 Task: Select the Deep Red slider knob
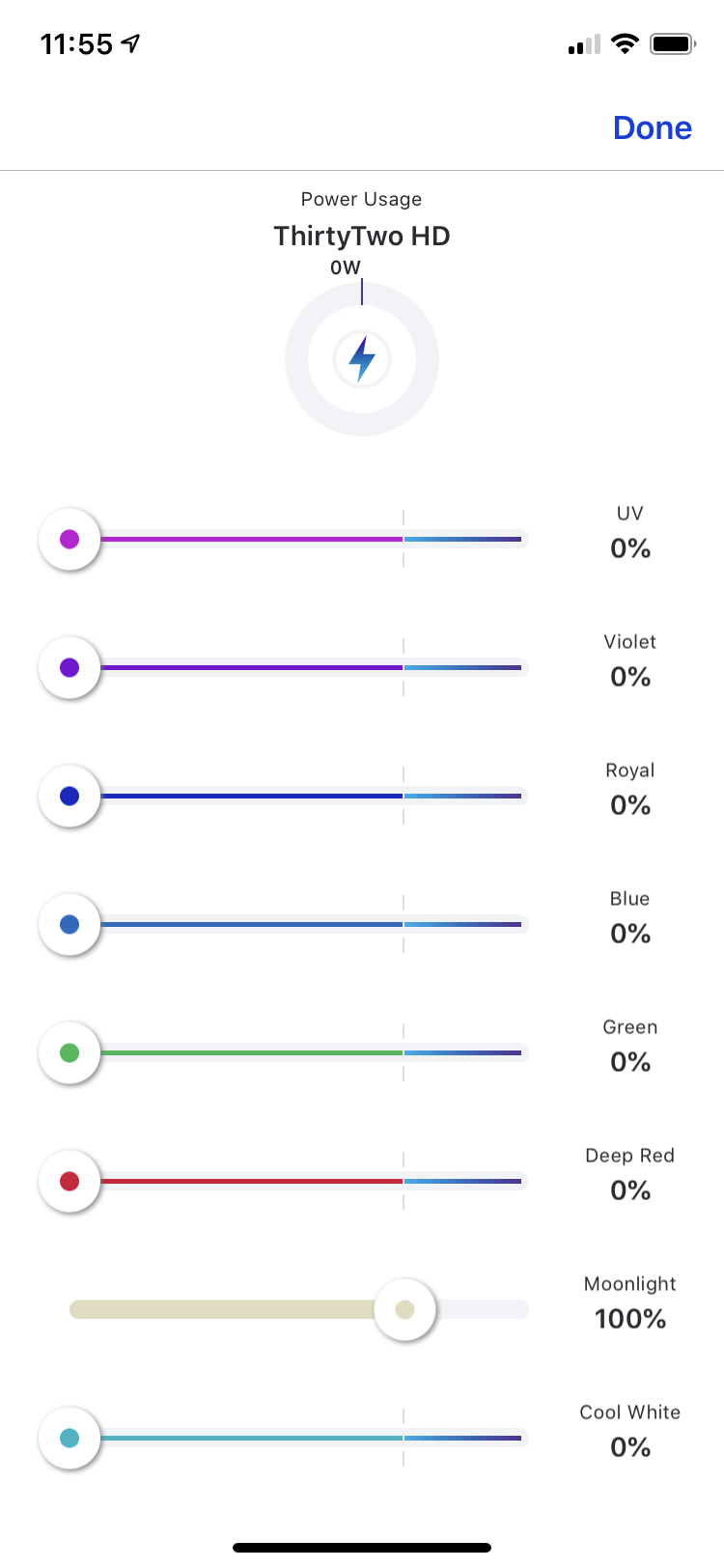pyautogui.click(x=70, y=1181)
